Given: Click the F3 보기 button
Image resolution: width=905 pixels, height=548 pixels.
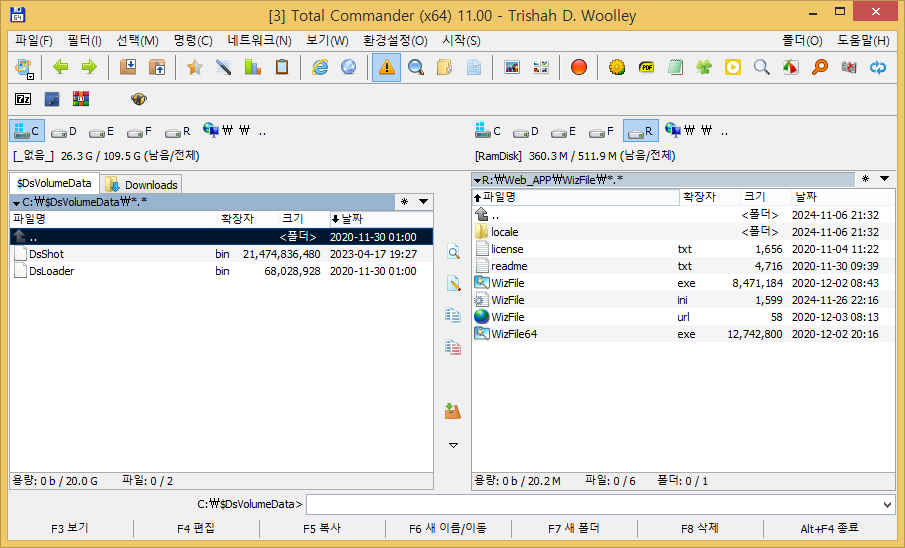Looking at the screenshot, I should pyautogui.click(x=70, y=528).
